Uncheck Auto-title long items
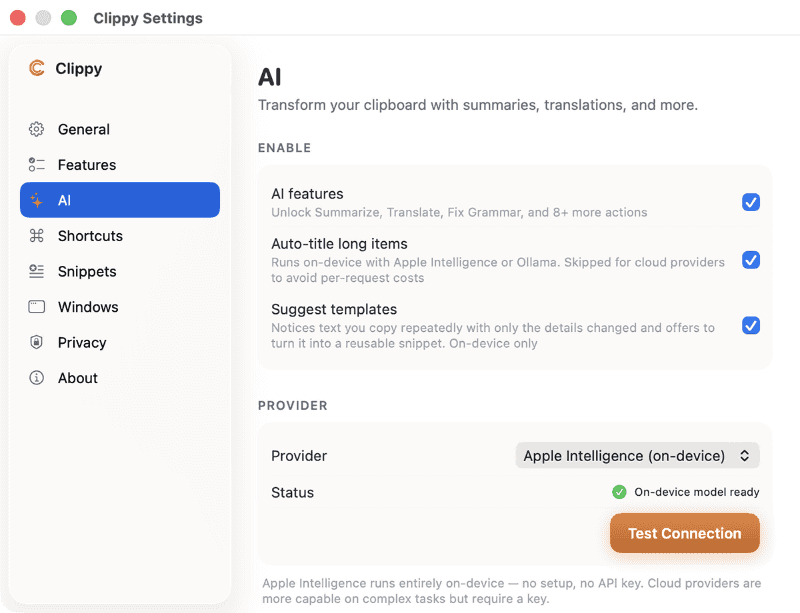Viewport: 800px width, 613px height. pyautogui.click(x=751, y=260)
